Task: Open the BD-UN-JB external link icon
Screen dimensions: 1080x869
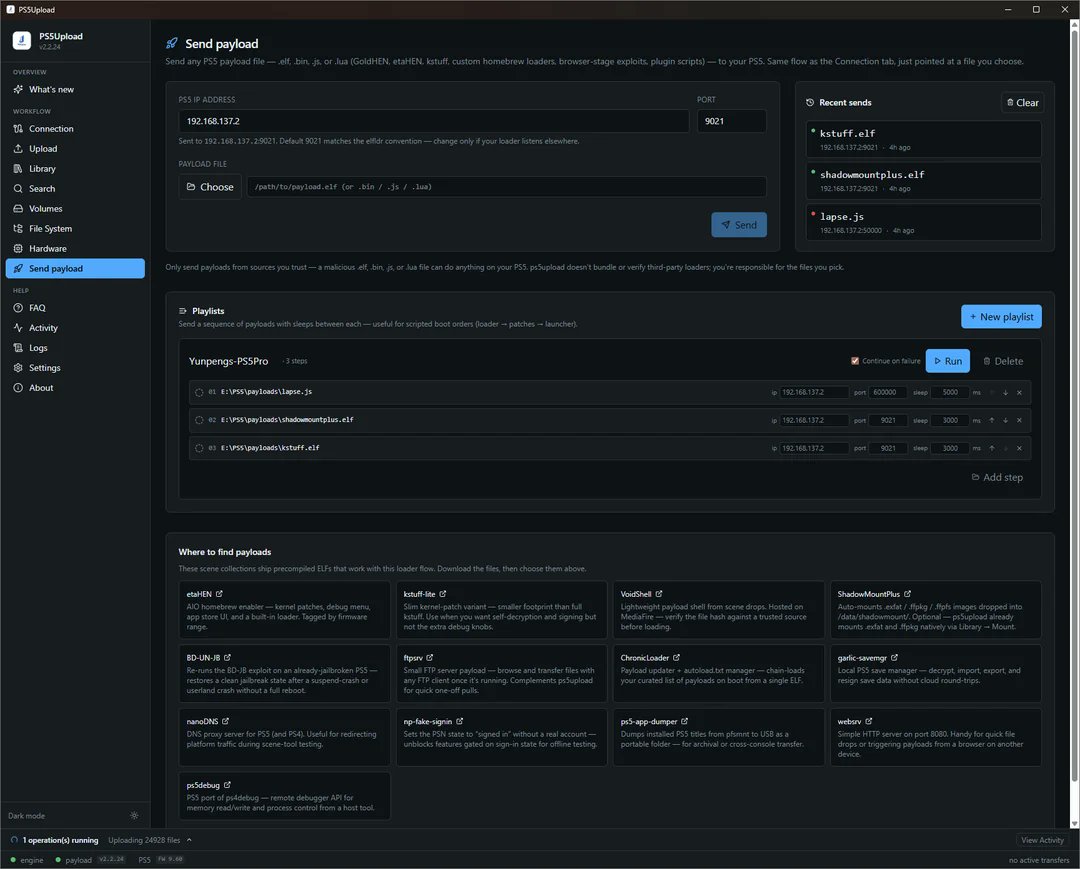Action: click(x=227, y=658)
